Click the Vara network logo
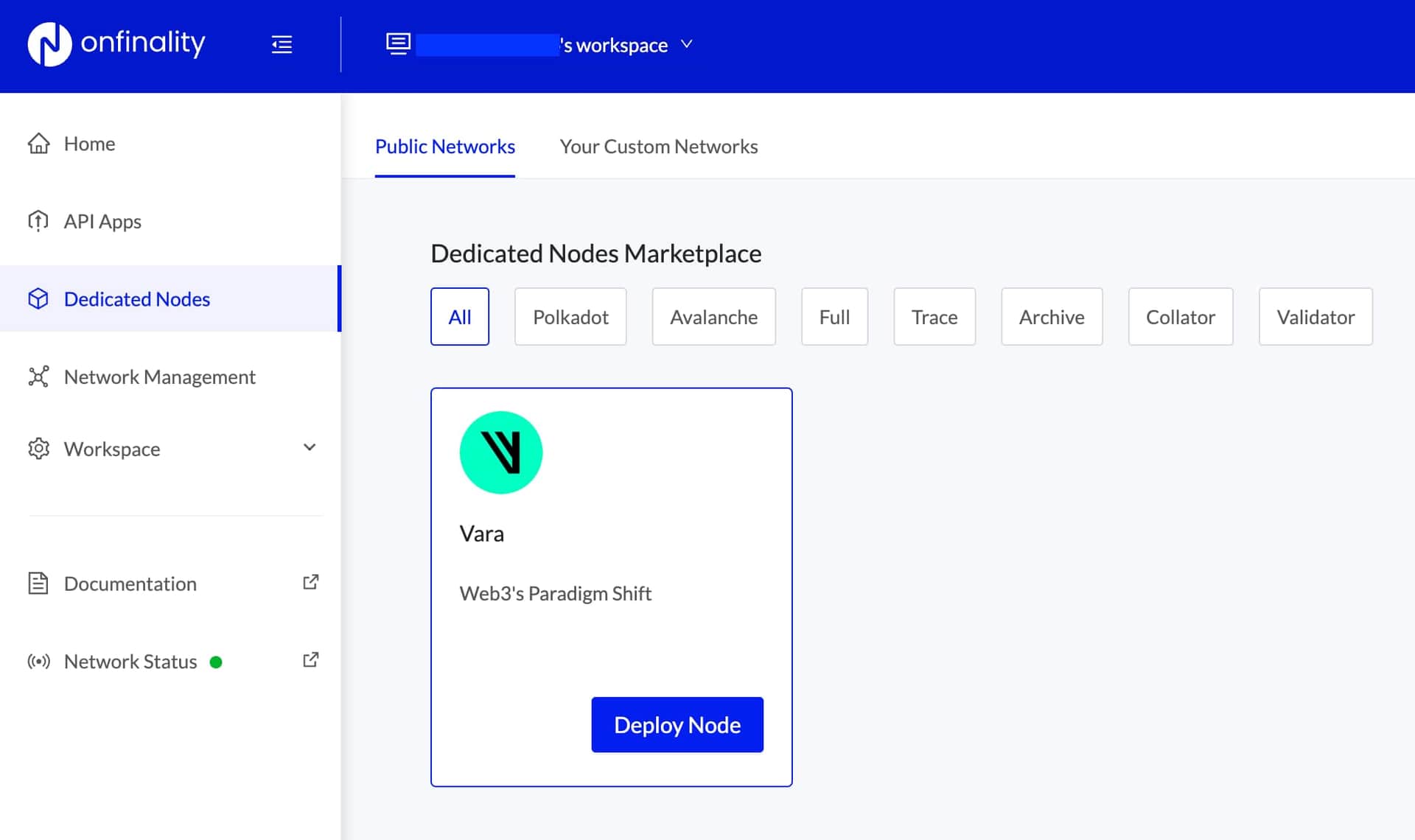Image resolution: width=1415 pixels, height=840 pixels. click(501, 452)
